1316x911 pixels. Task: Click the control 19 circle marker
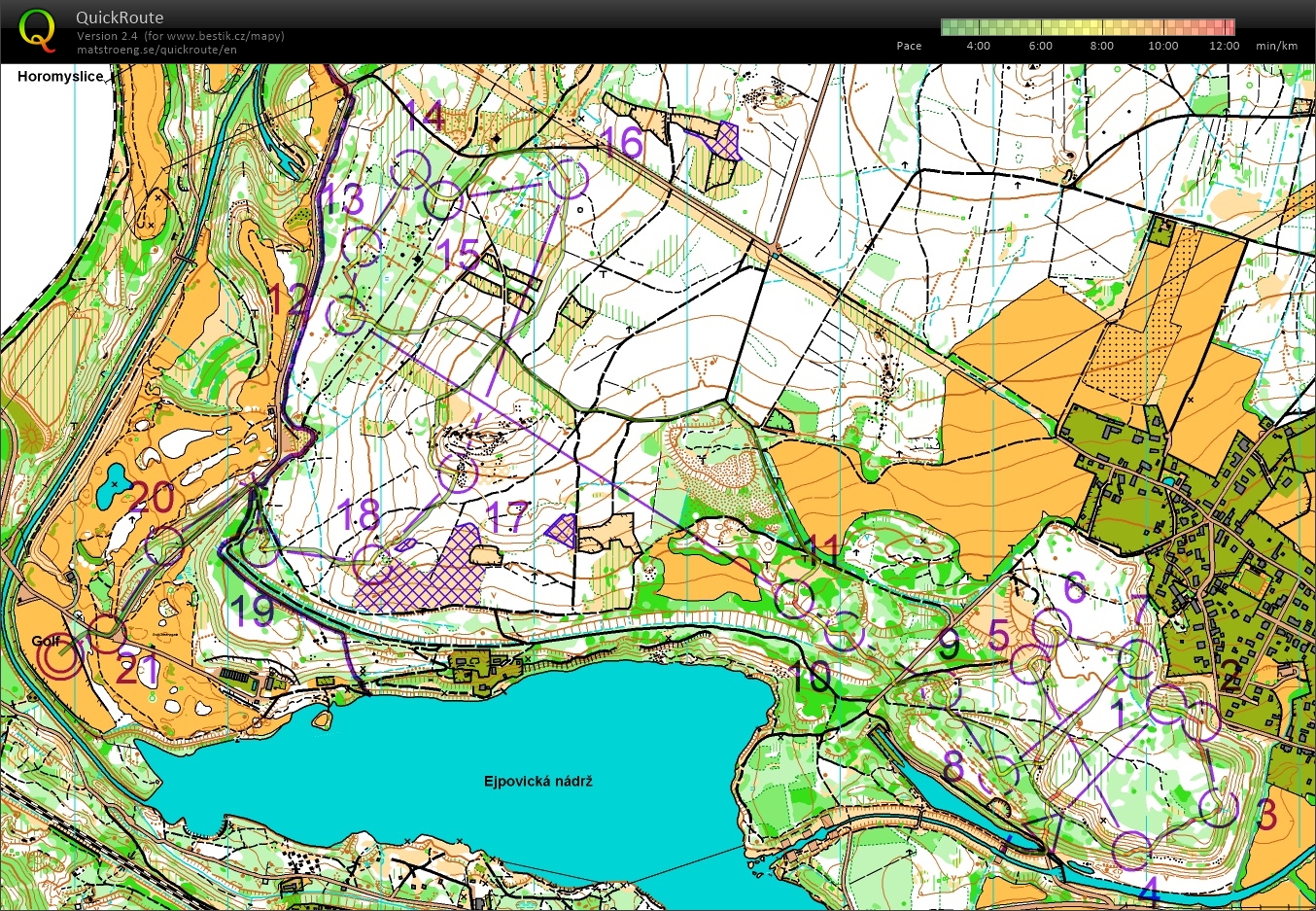point(260,548)
